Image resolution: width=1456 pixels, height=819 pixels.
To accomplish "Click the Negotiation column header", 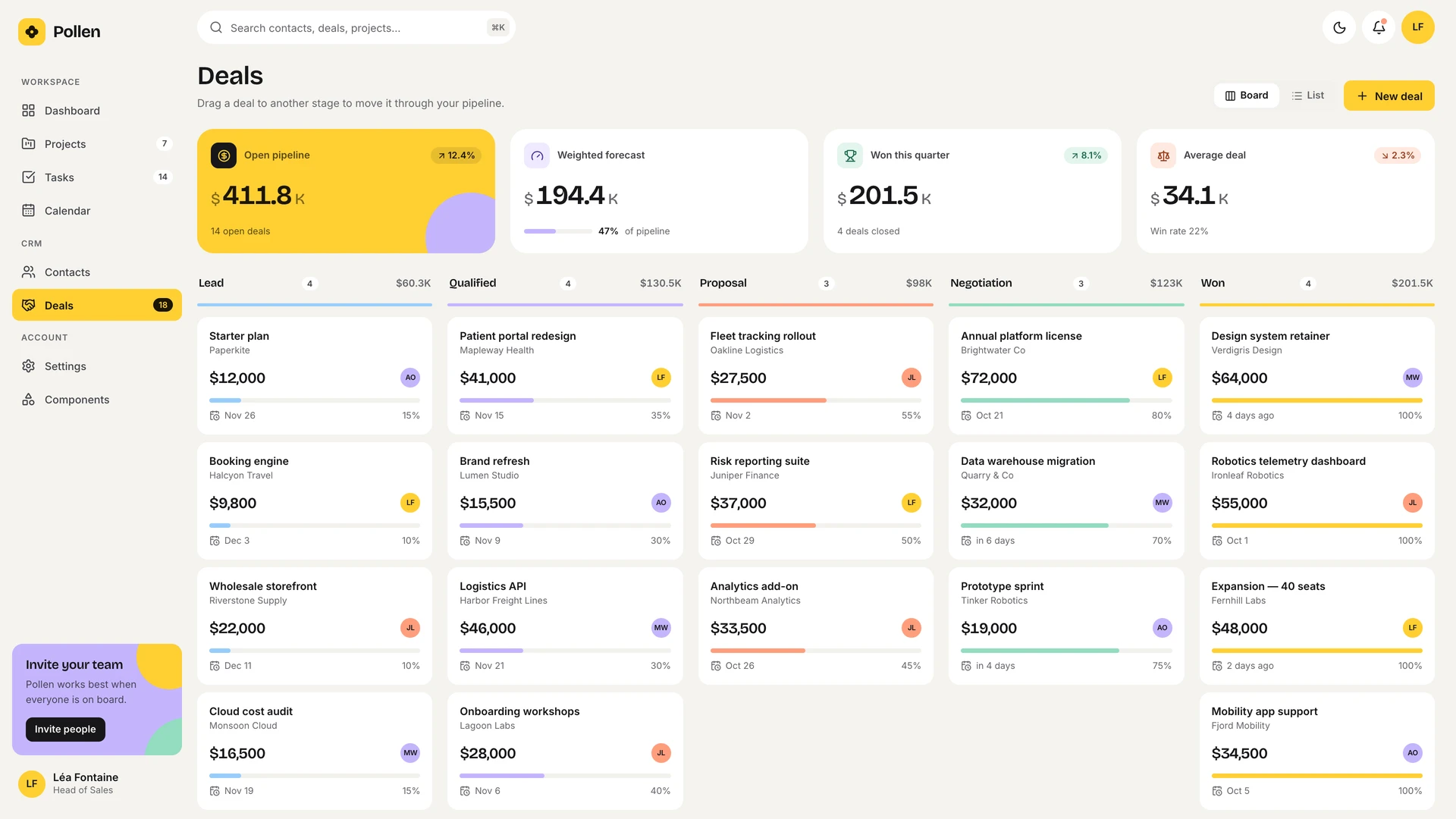I will 1066,283.
